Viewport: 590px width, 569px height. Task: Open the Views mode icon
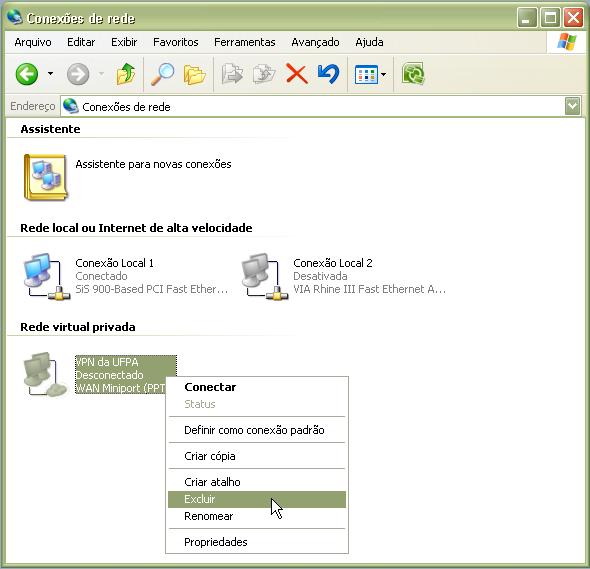coord(366,75)
